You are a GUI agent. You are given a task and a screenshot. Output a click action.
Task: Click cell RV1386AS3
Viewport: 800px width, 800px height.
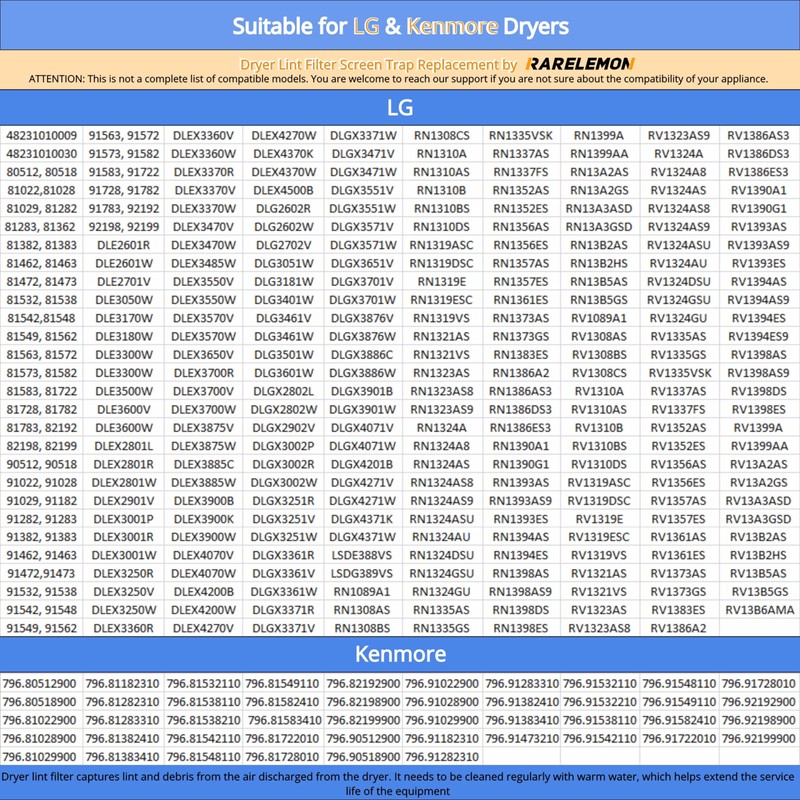tap(758, 136)
